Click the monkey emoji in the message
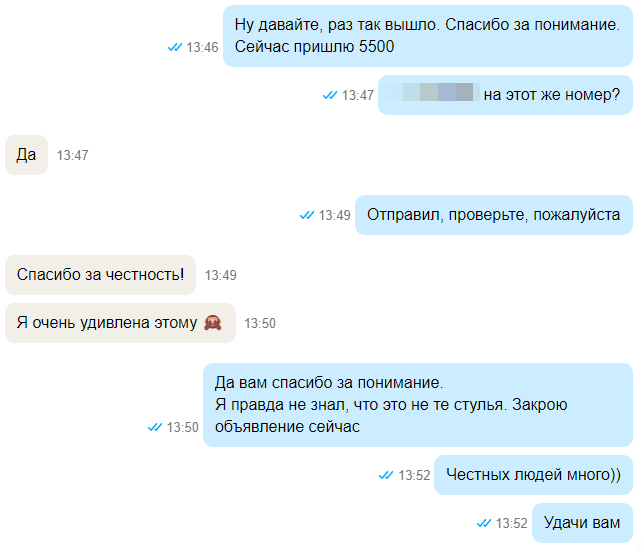 (213, 323)
